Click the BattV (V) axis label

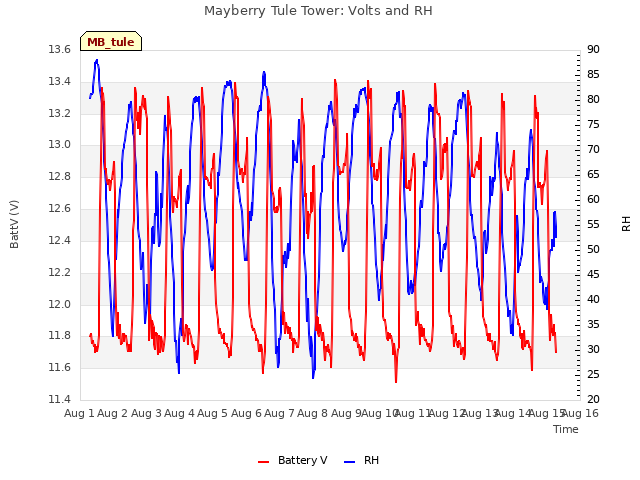(14, 224)
